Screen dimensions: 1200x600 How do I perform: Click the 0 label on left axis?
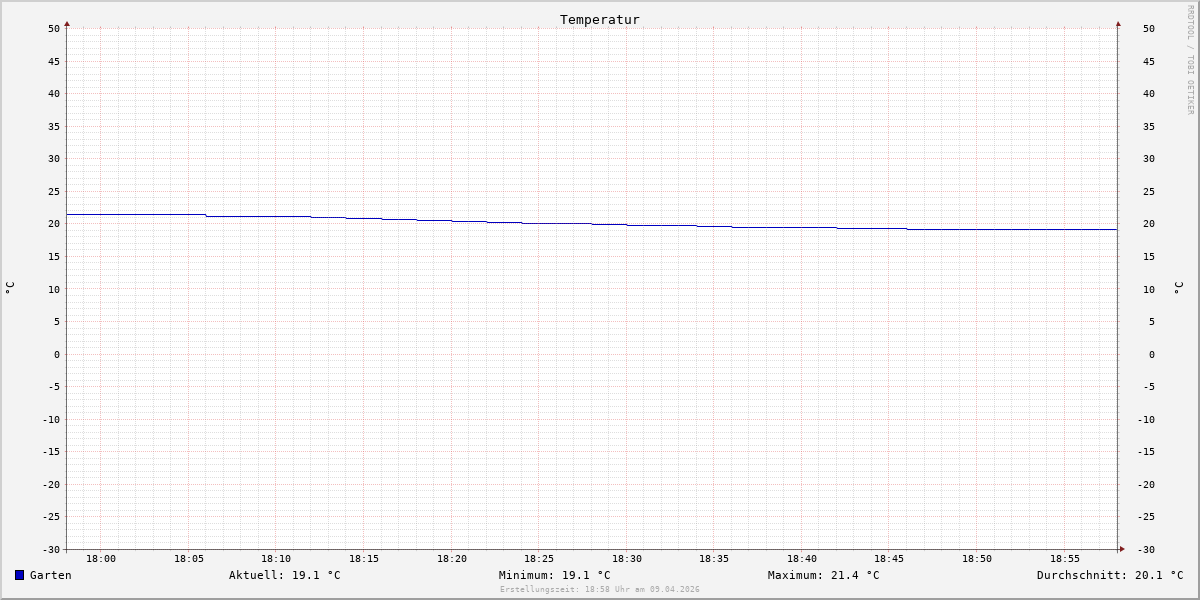[x=57, y=354]
